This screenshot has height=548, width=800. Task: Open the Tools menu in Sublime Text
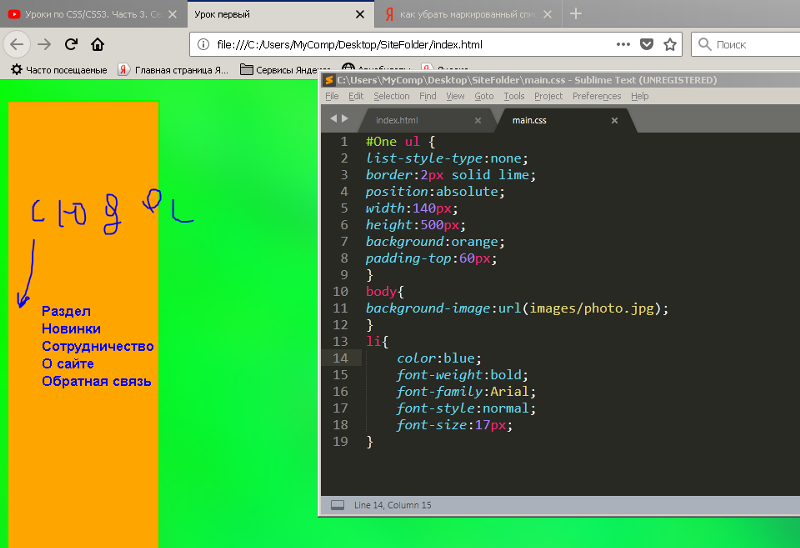coord(514,96)
